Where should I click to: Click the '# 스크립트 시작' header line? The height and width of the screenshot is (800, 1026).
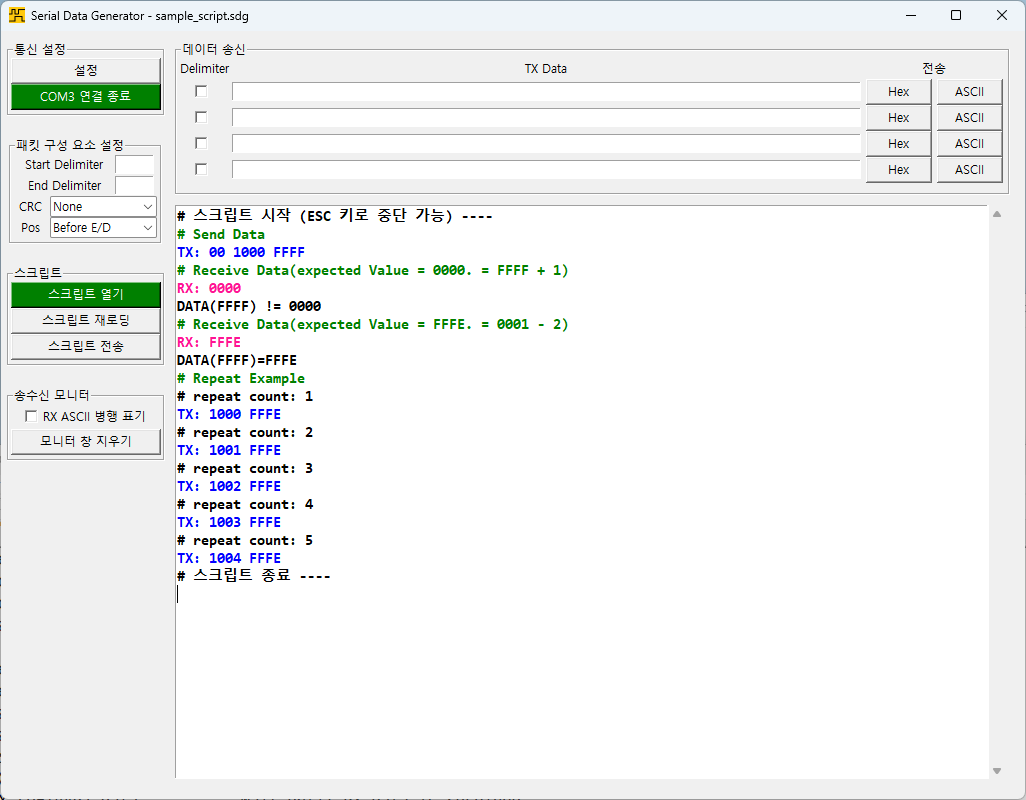pyautogui.click(x=334, y=215)
